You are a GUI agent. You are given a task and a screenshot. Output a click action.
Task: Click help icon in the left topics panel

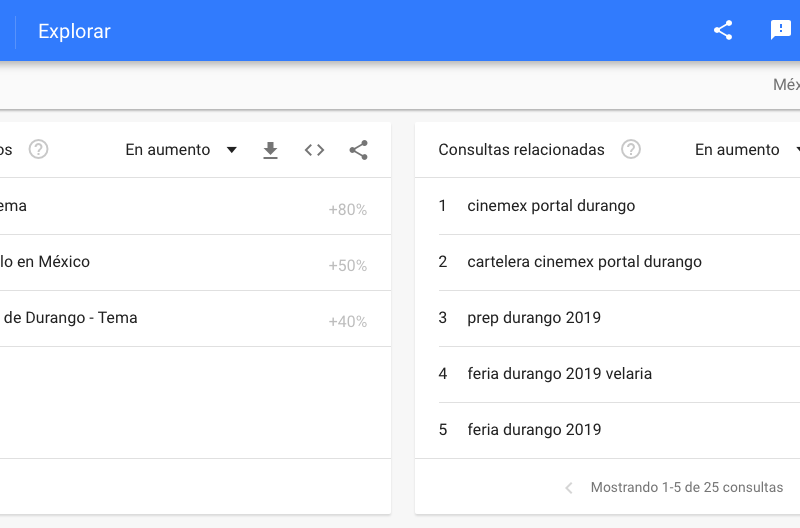tap(38, 150)
